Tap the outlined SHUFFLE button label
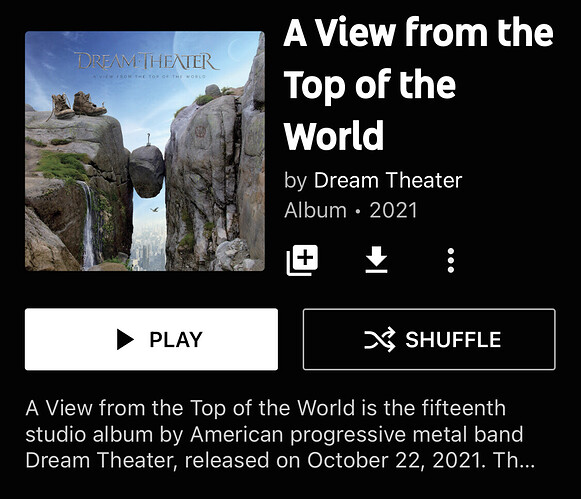Image resolution: width=581 pixels, height=499 pixels. coord(453,339)
